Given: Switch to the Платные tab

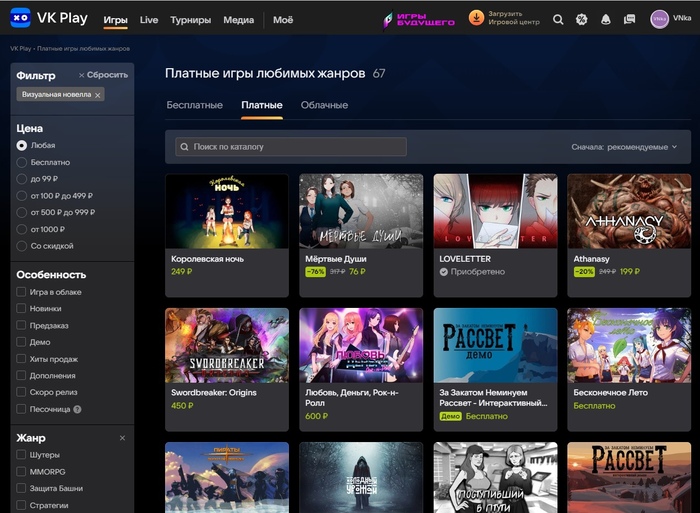Looking at the screenshot, I should [x=262, y=105].
